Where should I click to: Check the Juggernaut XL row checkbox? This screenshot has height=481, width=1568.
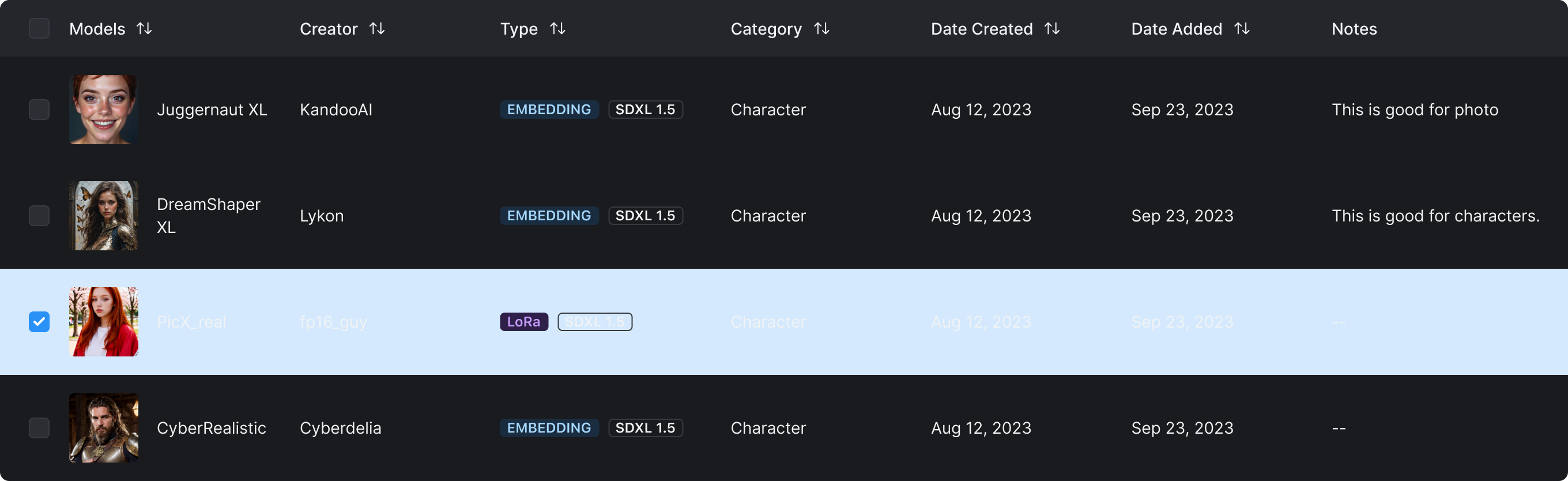coord(40,110)
